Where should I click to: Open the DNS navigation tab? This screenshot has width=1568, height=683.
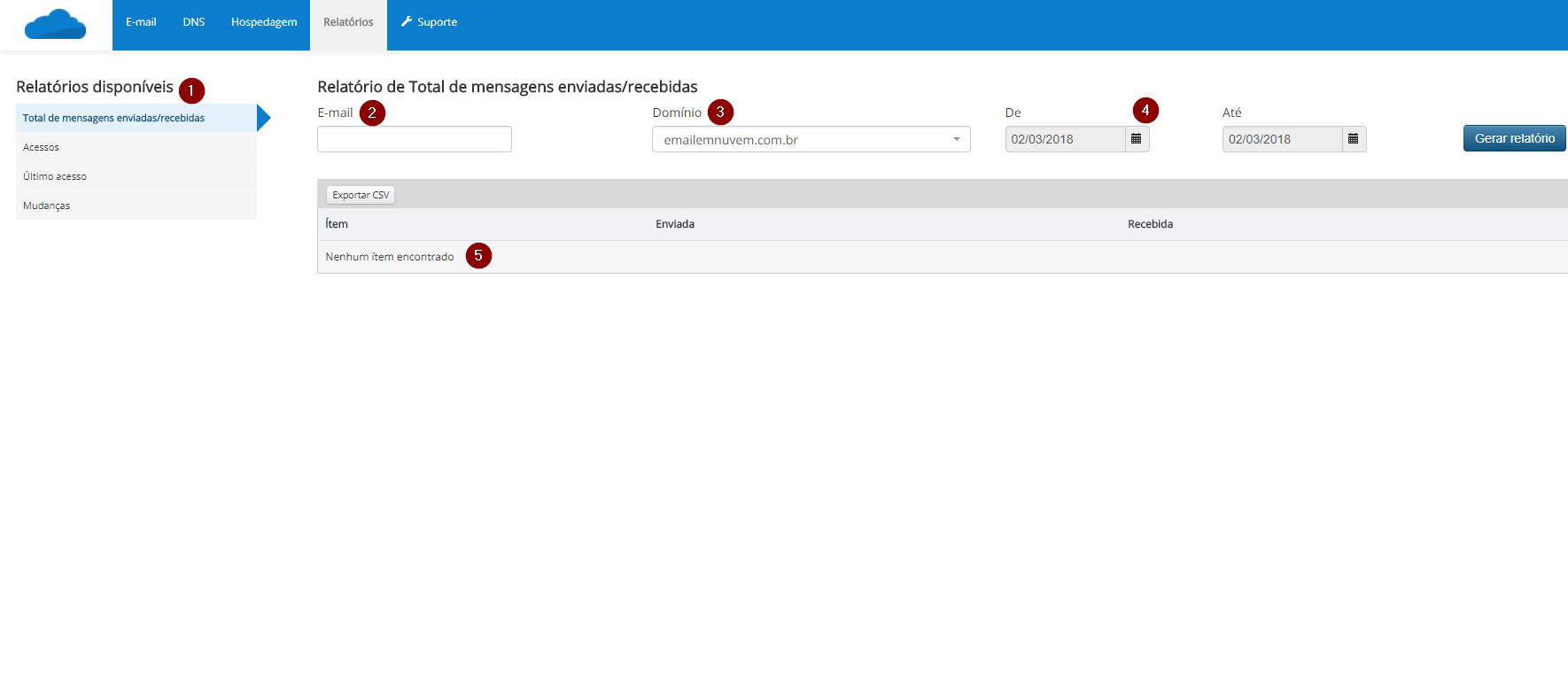[194, 22]
